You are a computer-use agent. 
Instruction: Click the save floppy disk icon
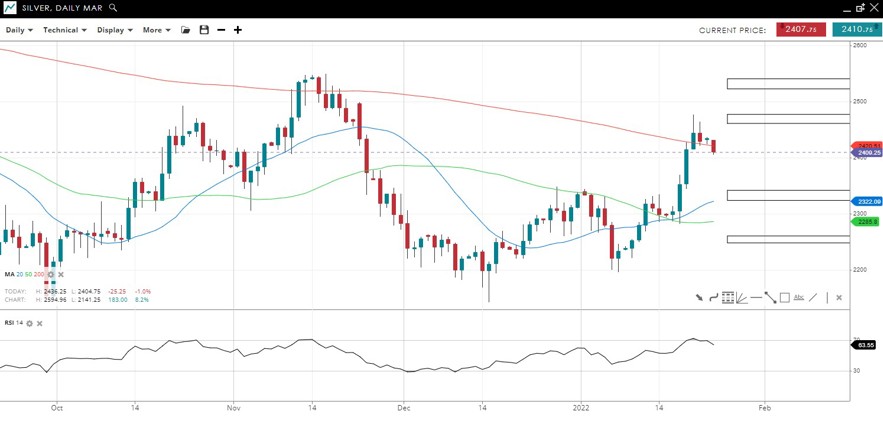204,30
